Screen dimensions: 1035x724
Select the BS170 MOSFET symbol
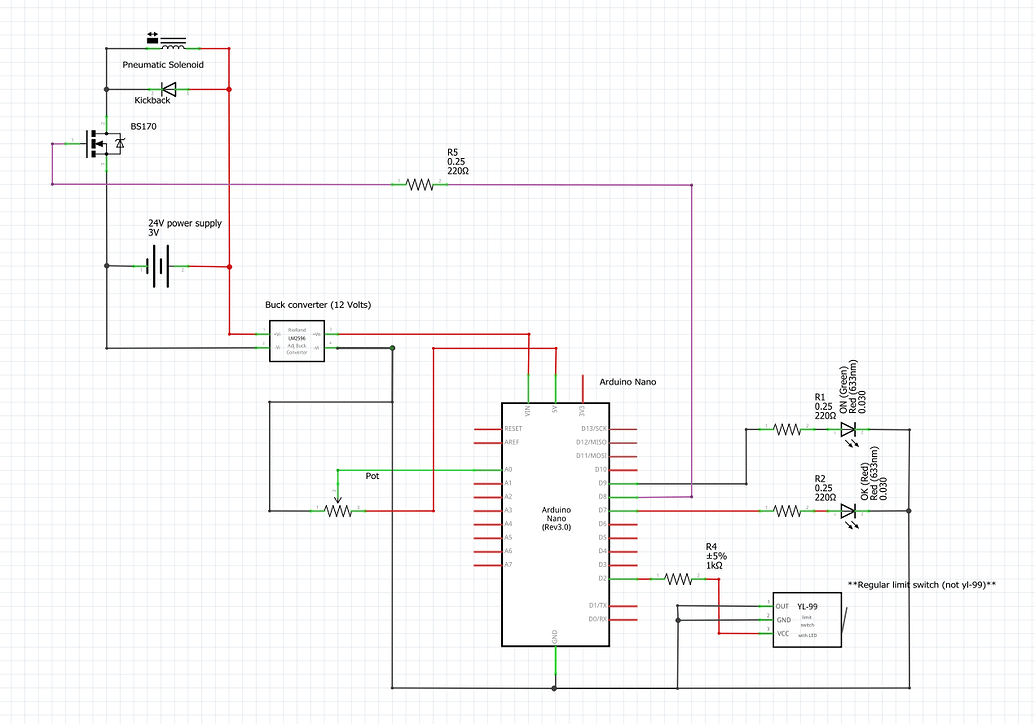pyautogui.click(x=103, y=143)
